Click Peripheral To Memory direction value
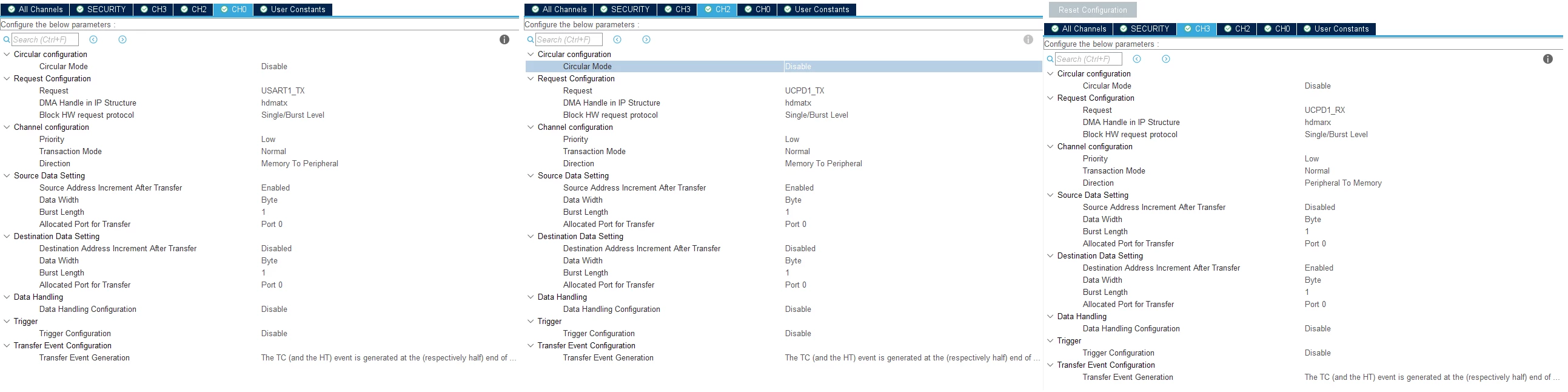Viewport: 1568px width, 392px height. (x=1343, y=183)
